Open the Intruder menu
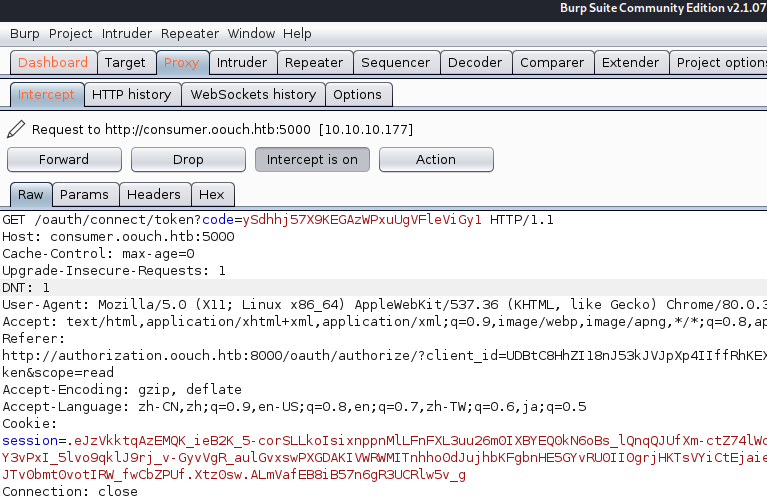 [127, 34]
